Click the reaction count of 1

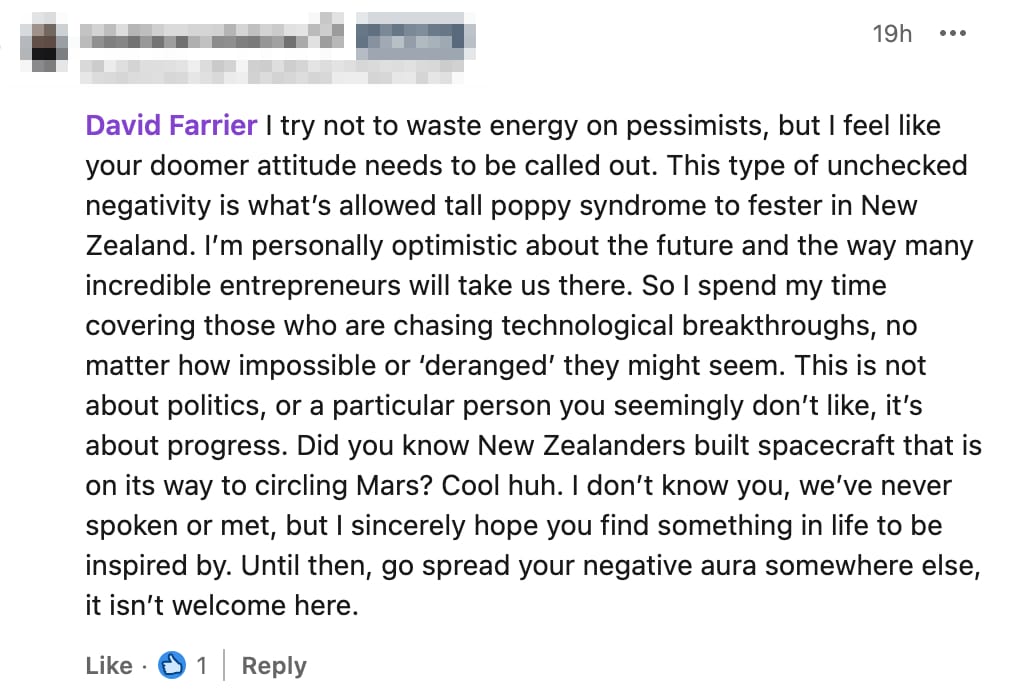(201, 664)
